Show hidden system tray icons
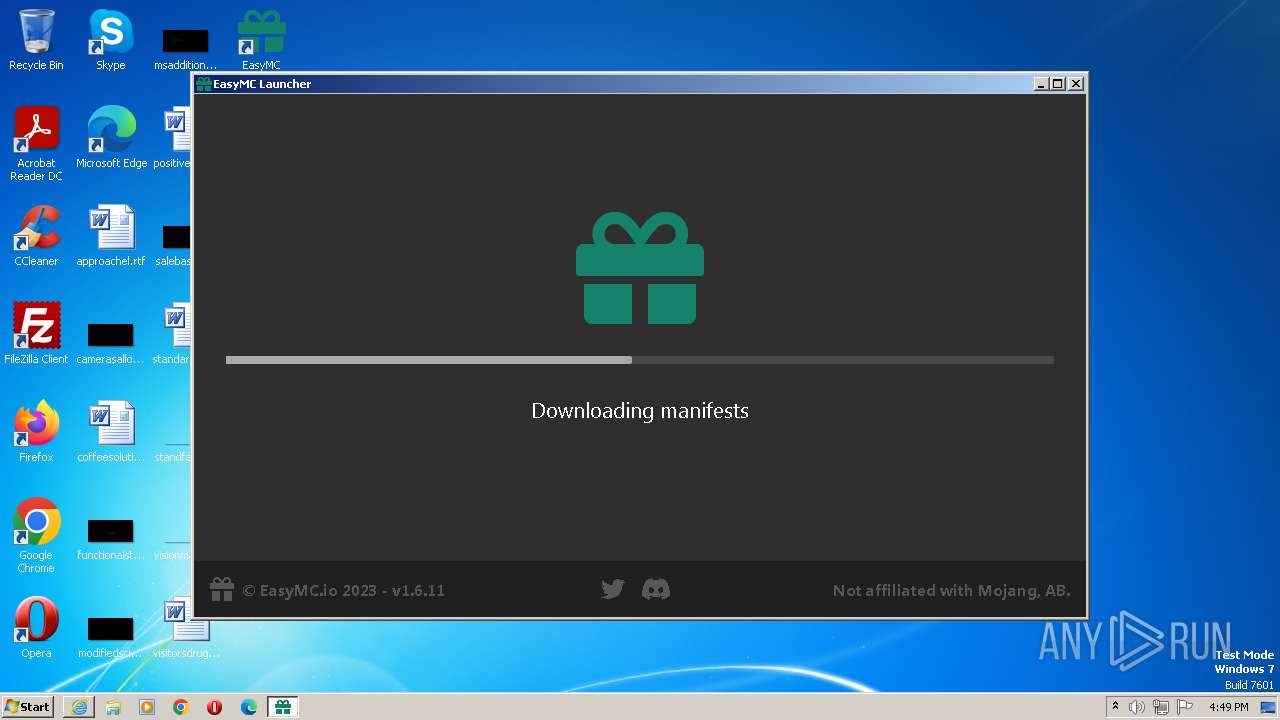Image resolution: width=1280 pixels, height=720 pixels. [x=1115, y=707]
